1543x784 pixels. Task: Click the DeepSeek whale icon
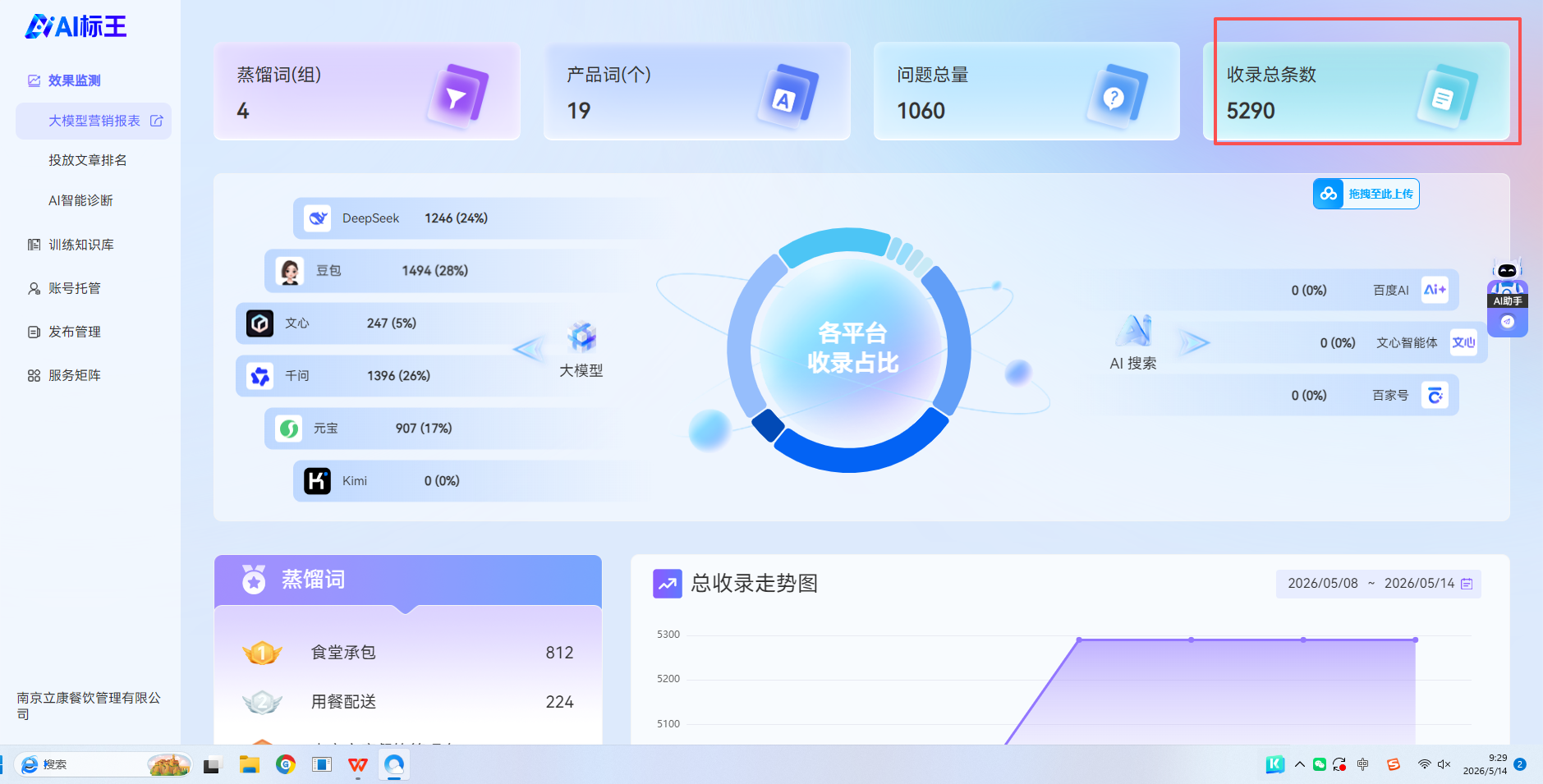click(x=318, y=218)
